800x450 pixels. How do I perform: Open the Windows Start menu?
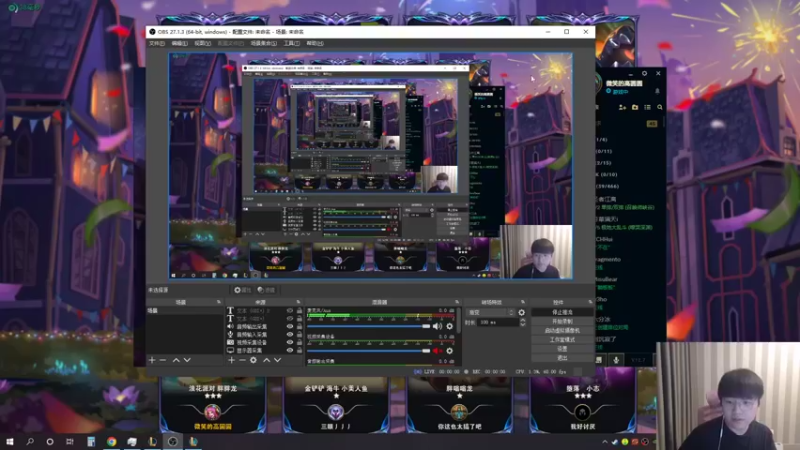point(10,441)
